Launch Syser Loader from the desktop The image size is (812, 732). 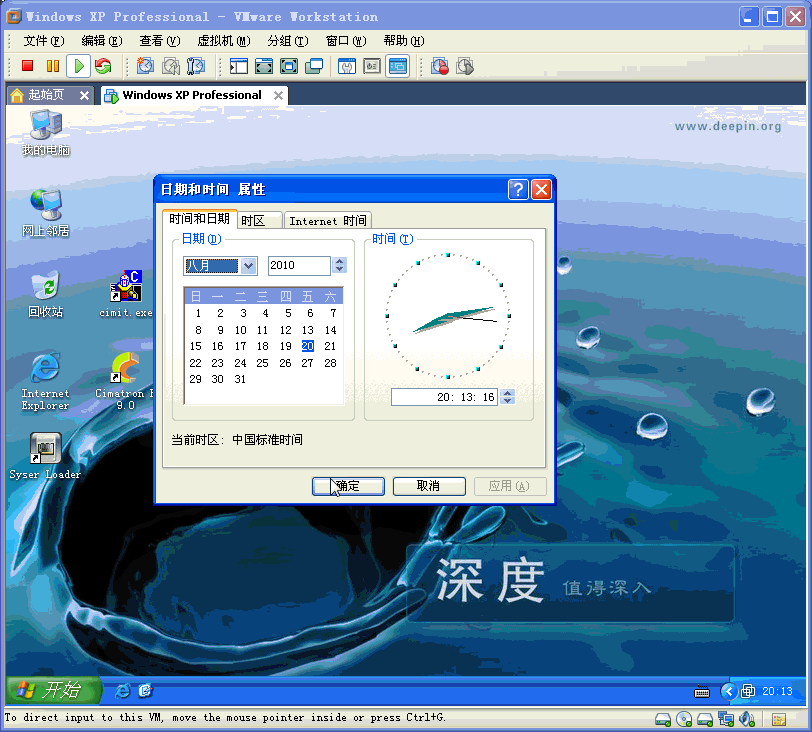point(45,450)
